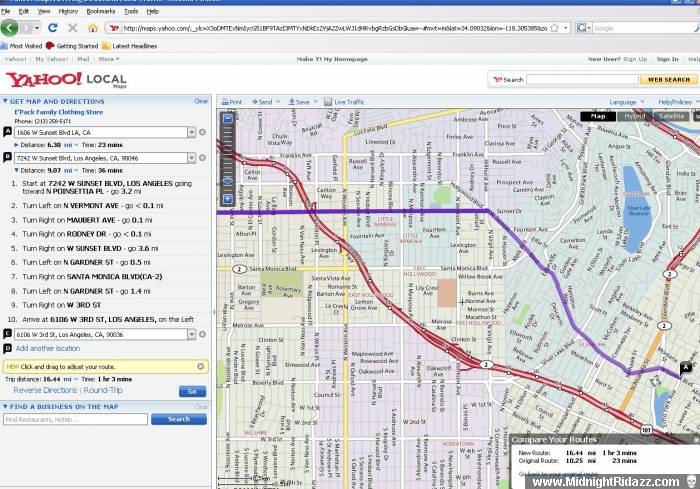
Task: Open the Tools menu
Action: point(131,11)
